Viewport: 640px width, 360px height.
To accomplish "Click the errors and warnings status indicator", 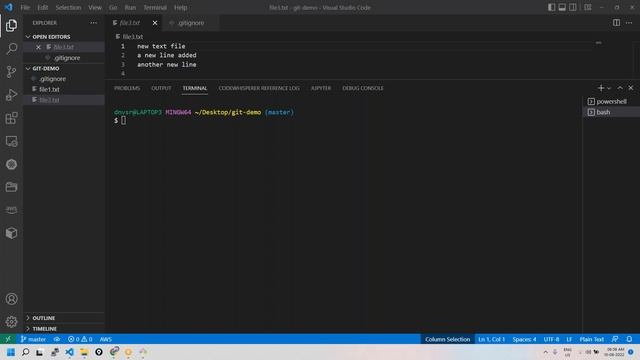I will click(x=80, y=339).
